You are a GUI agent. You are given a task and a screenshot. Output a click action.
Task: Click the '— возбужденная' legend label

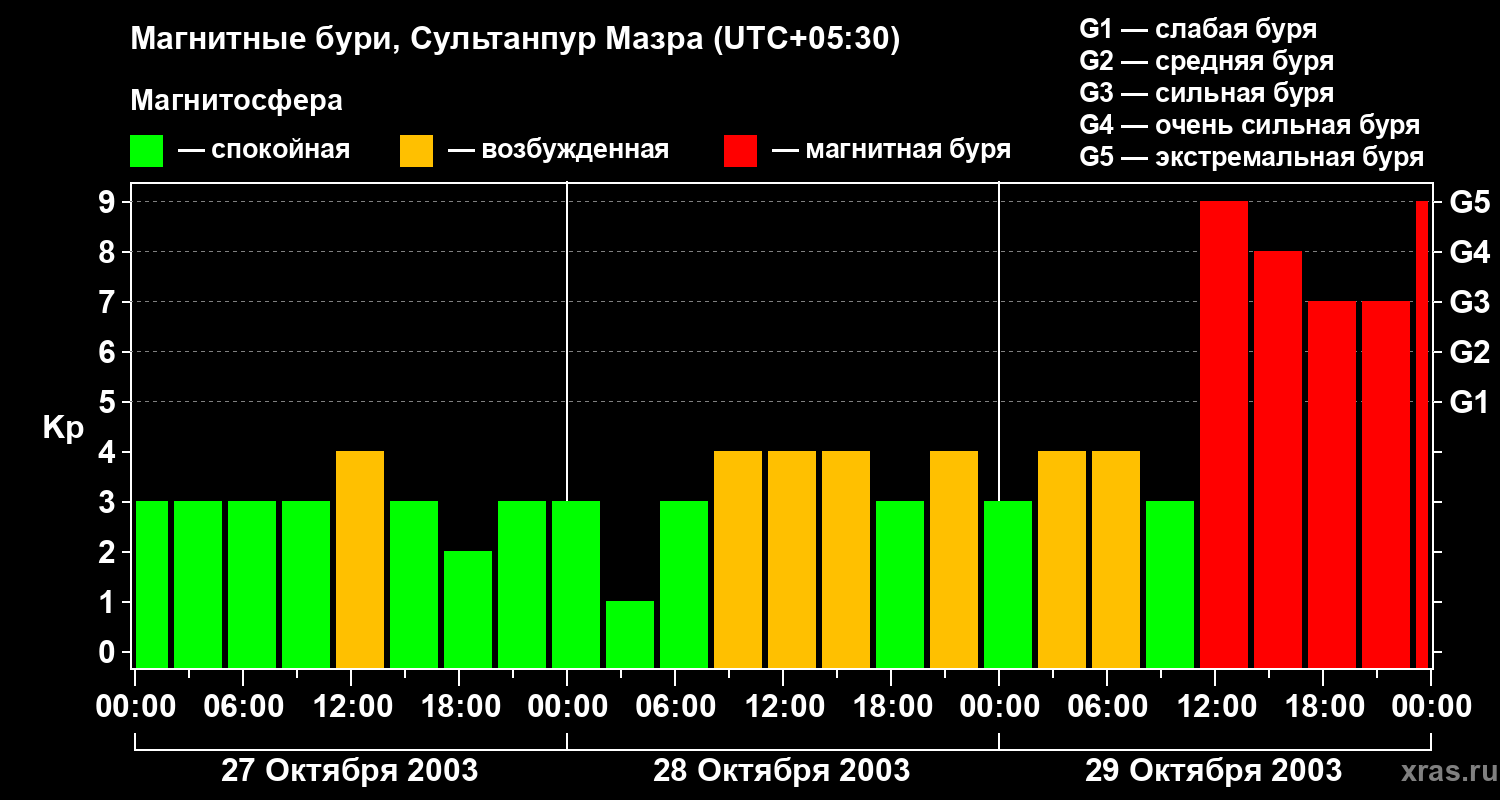point(558,151)
